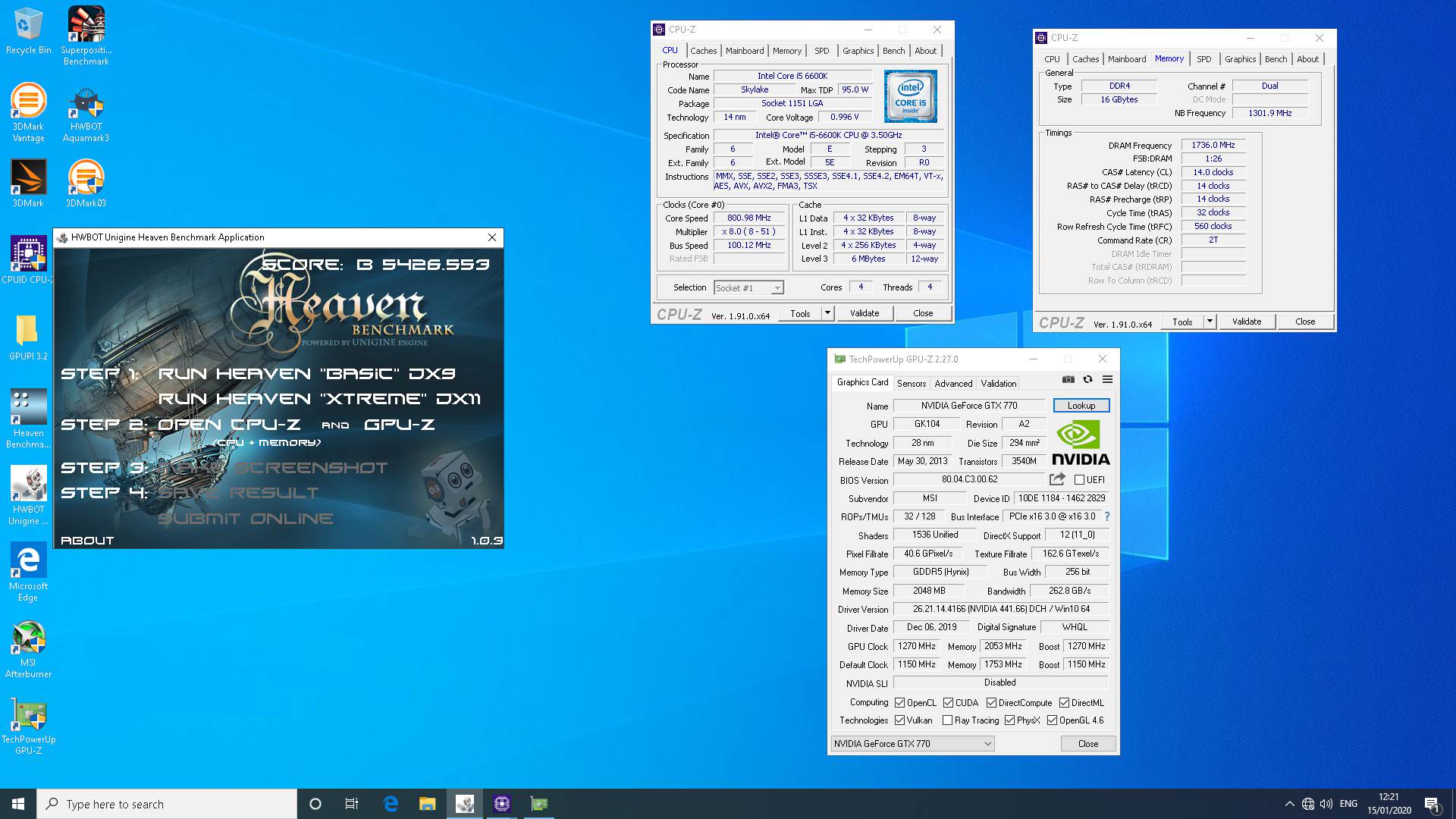Open 3DMark desktop icon

click(28, 183)
